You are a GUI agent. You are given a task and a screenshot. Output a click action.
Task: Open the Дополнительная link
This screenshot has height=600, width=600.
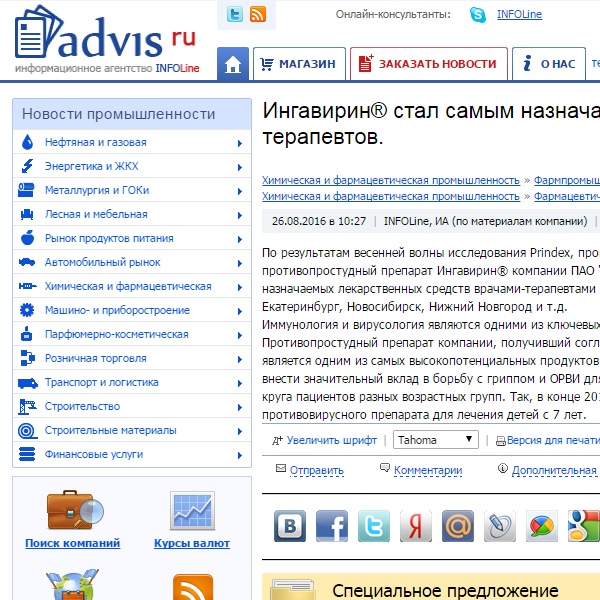point(554,470)
